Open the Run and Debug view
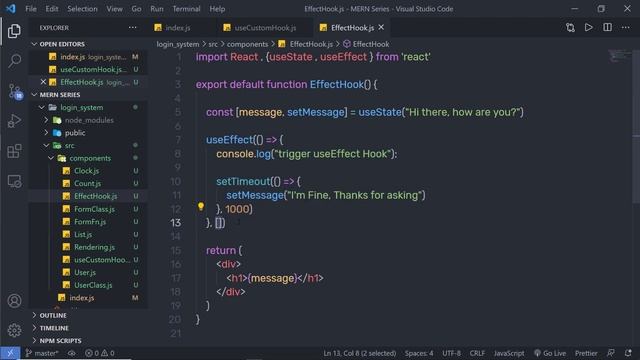Screen dimensions: 640x360 [x=14, y=121]
